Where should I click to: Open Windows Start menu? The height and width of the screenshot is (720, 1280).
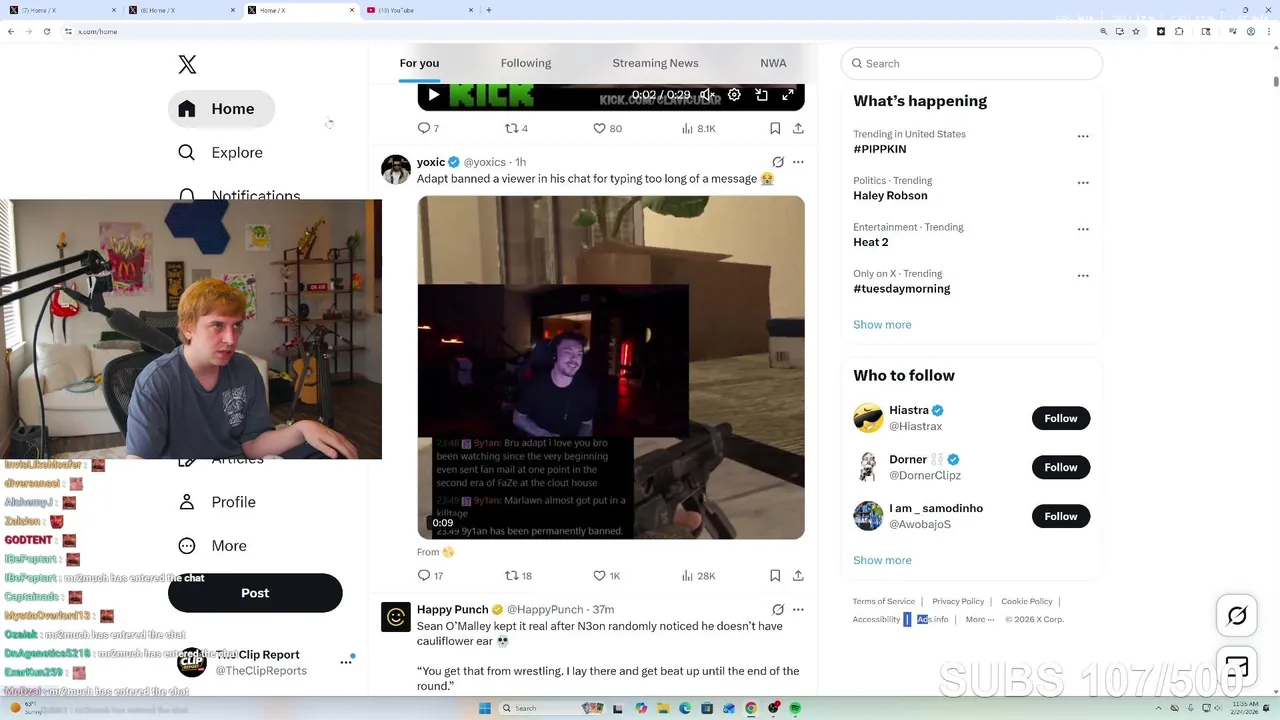(x=485, y=708)
